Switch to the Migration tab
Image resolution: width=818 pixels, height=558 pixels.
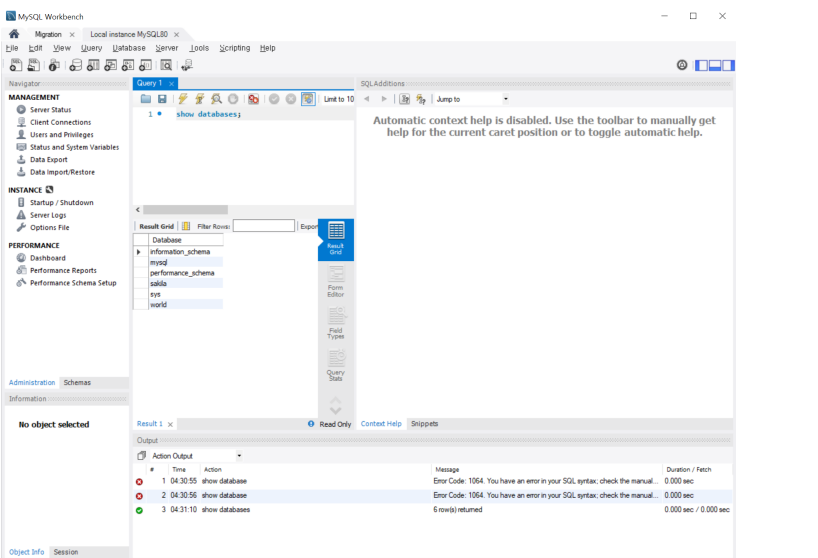click(x=48, y=34)
